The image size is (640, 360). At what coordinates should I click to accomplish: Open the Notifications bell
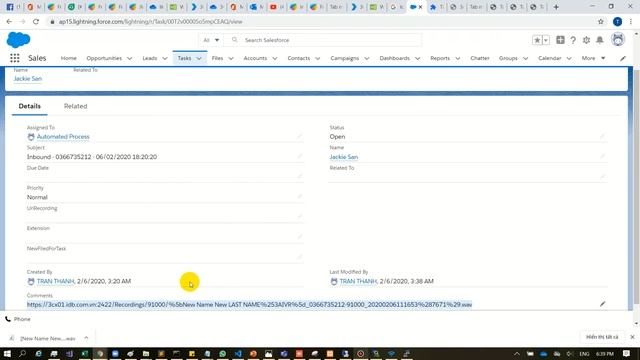click(600, 40)
